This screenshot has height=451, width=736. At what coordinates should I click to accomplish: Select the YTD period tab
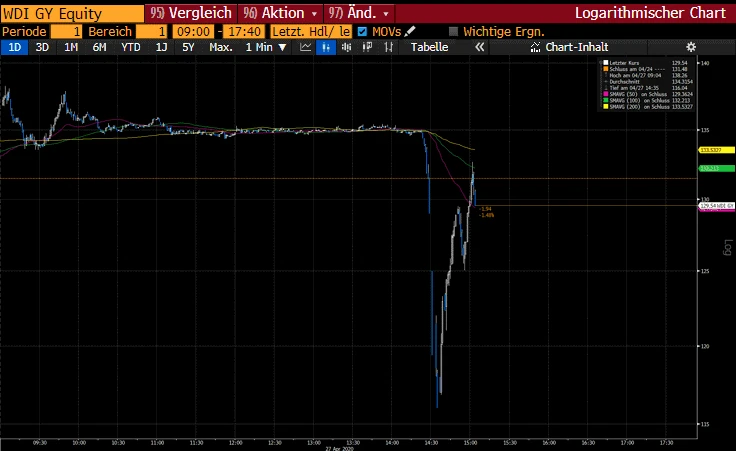[x=130, y=47]
